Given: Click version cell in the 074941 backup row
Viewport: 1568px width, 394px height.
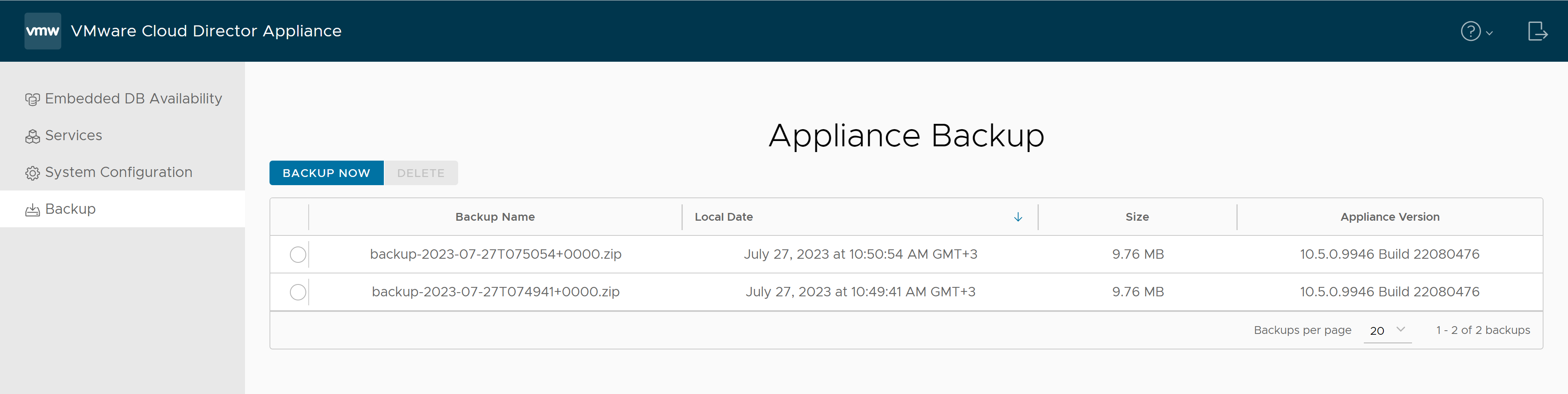Looking at the screenshot, I should 1390,292.
